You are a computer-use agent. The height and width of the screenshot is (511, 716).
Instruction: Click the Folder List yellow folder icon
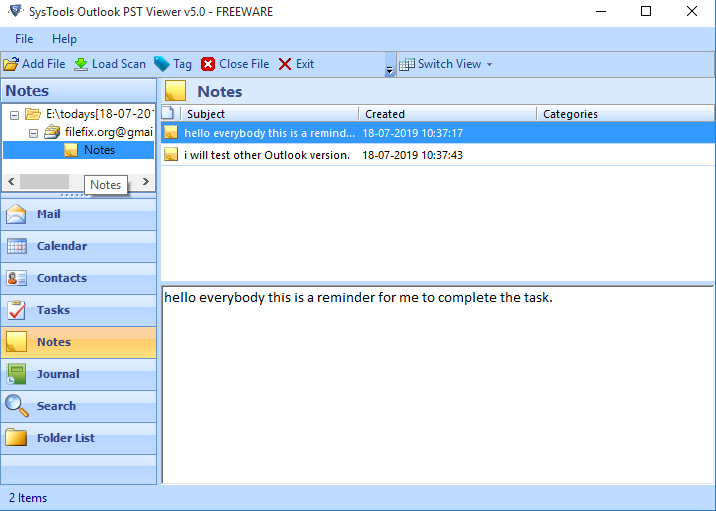(x=16, y=437)
